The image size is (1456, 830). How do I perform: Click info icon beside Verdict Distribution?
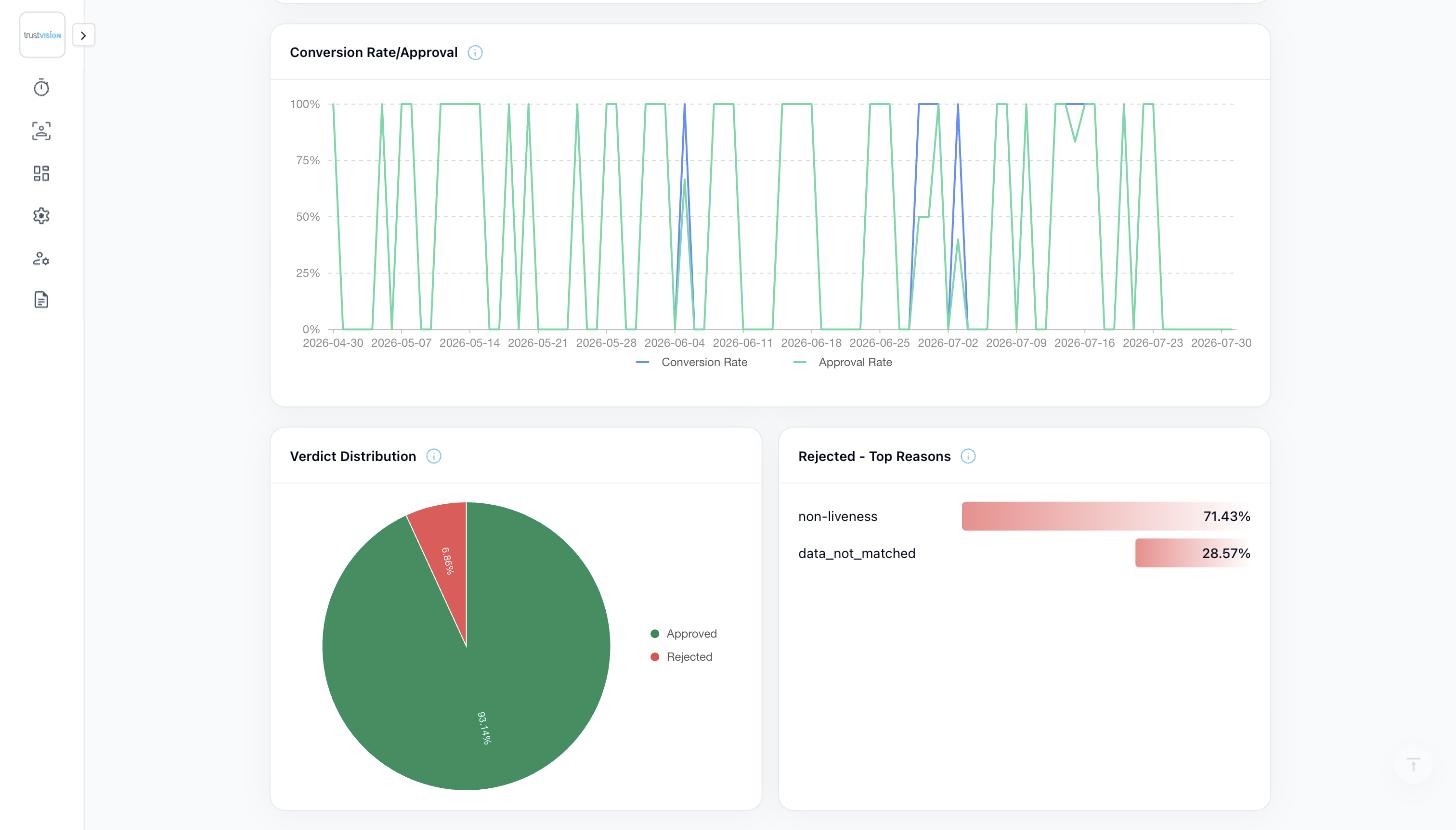[434, 456]
